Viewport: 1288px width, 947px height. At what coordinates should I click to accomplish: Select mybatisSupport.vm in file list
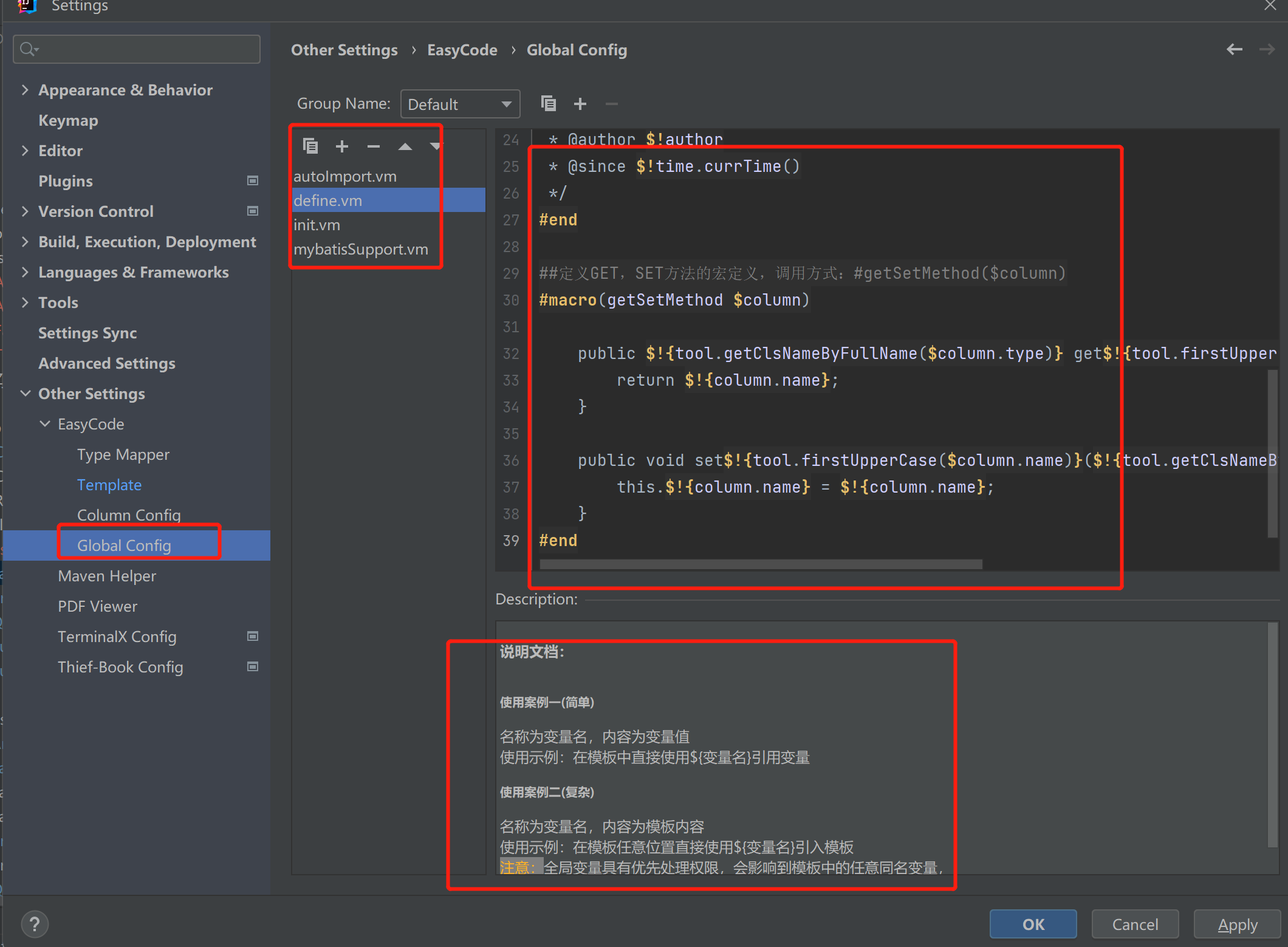(x=360, y=249)
